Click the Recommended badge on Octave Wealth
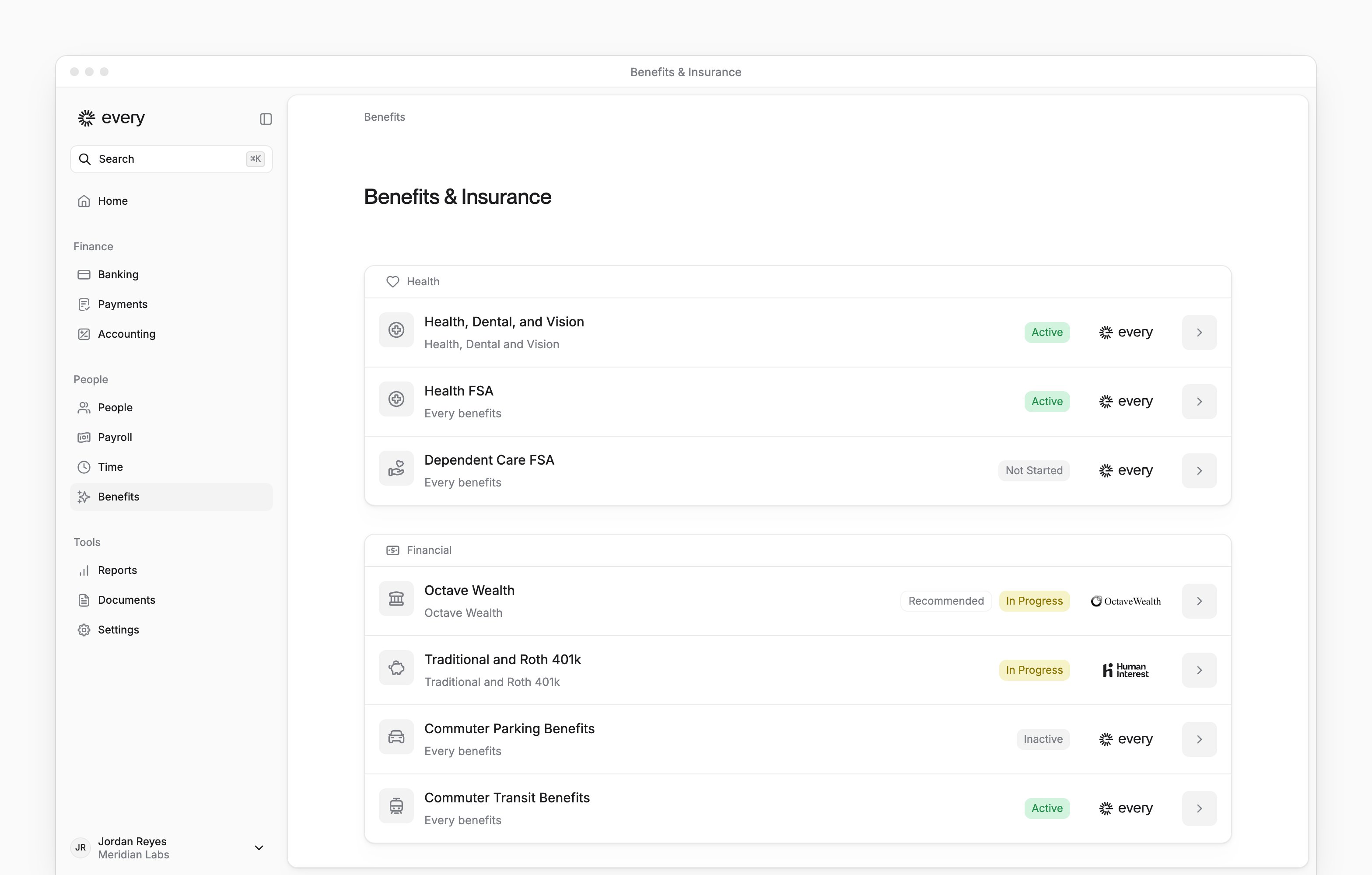This screenshot has width=1372, height=875. tap(946, 601)
